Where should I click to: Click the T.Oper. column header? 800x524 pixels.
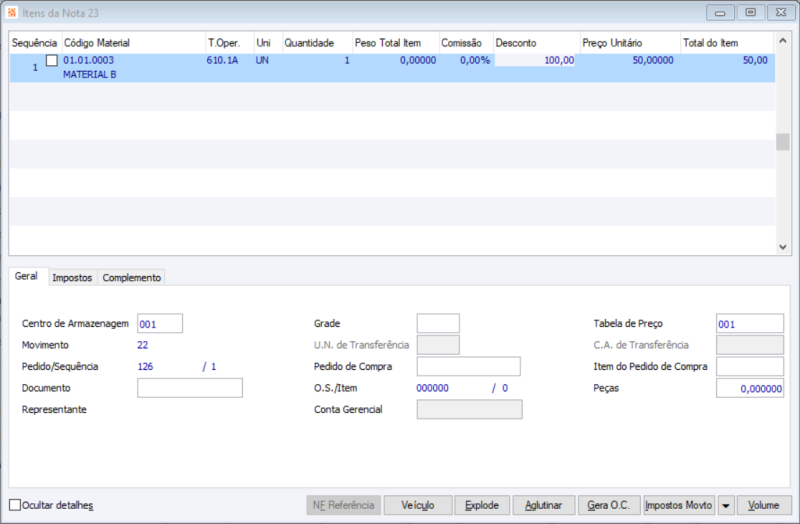[x=229, y=43]
